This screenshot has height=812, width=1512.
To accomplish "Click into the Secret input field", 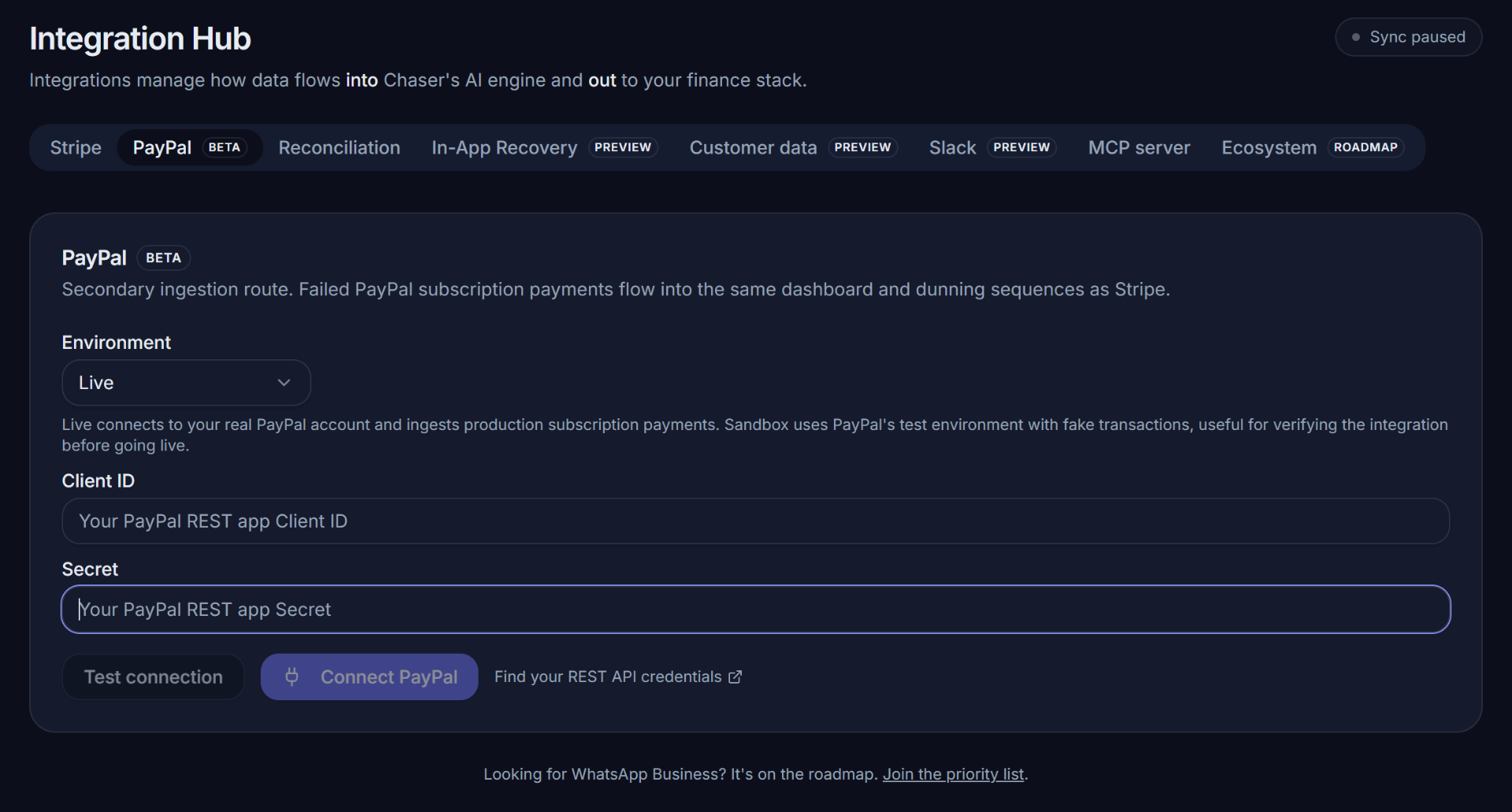I will 755,609.
